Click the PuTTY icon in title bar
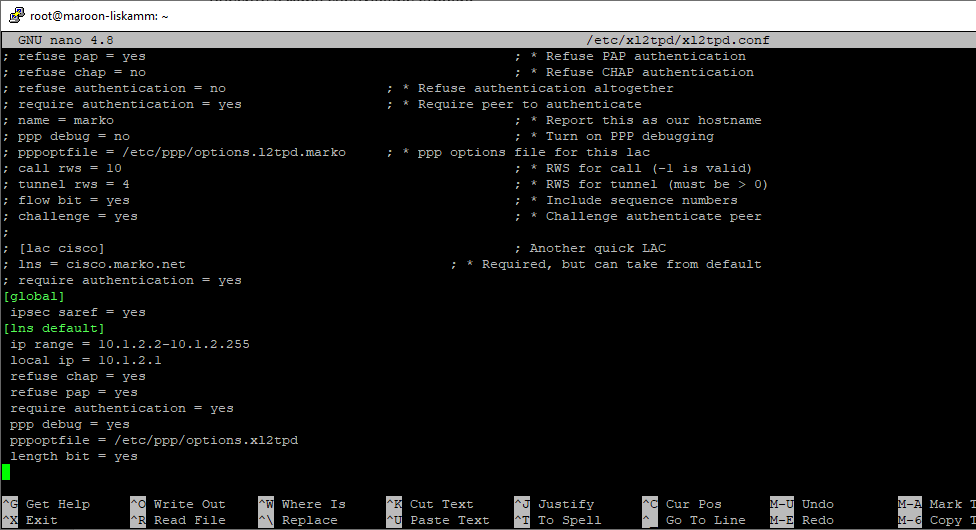Image resolution: width=976 pixels, height=530 pixels. [x=16, y=15]
